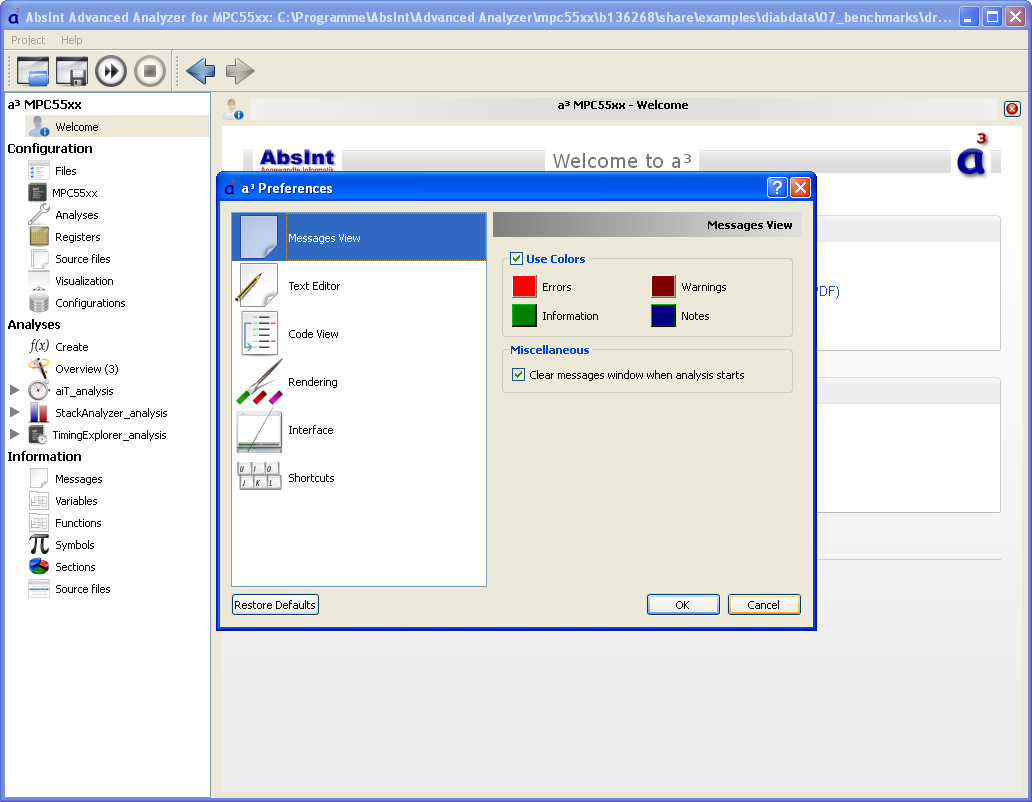1032x802 pixels.
Task: Open Messages under Information
Action: 78,479
